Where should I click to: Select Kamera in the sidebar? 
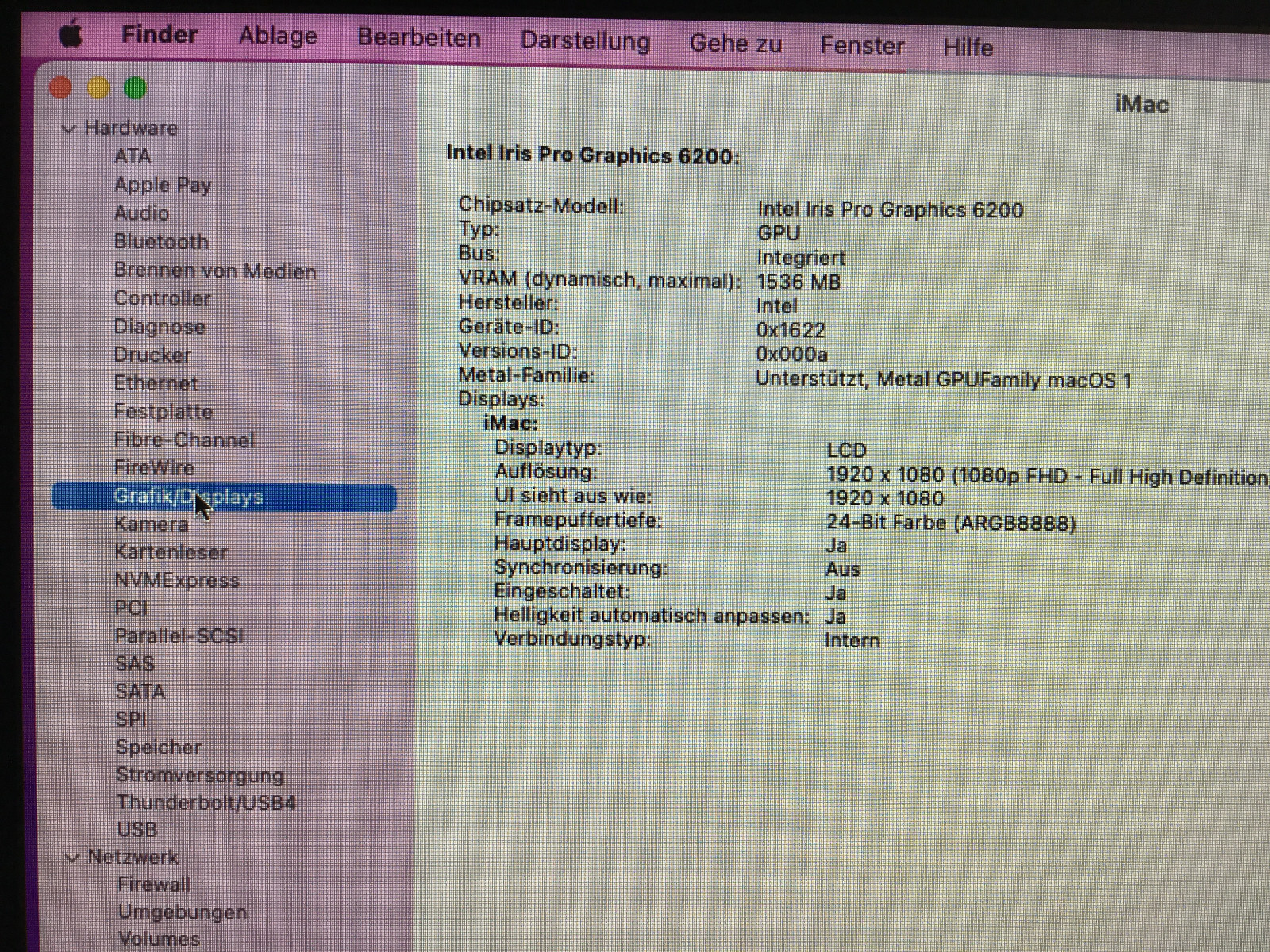pos(152,524)
